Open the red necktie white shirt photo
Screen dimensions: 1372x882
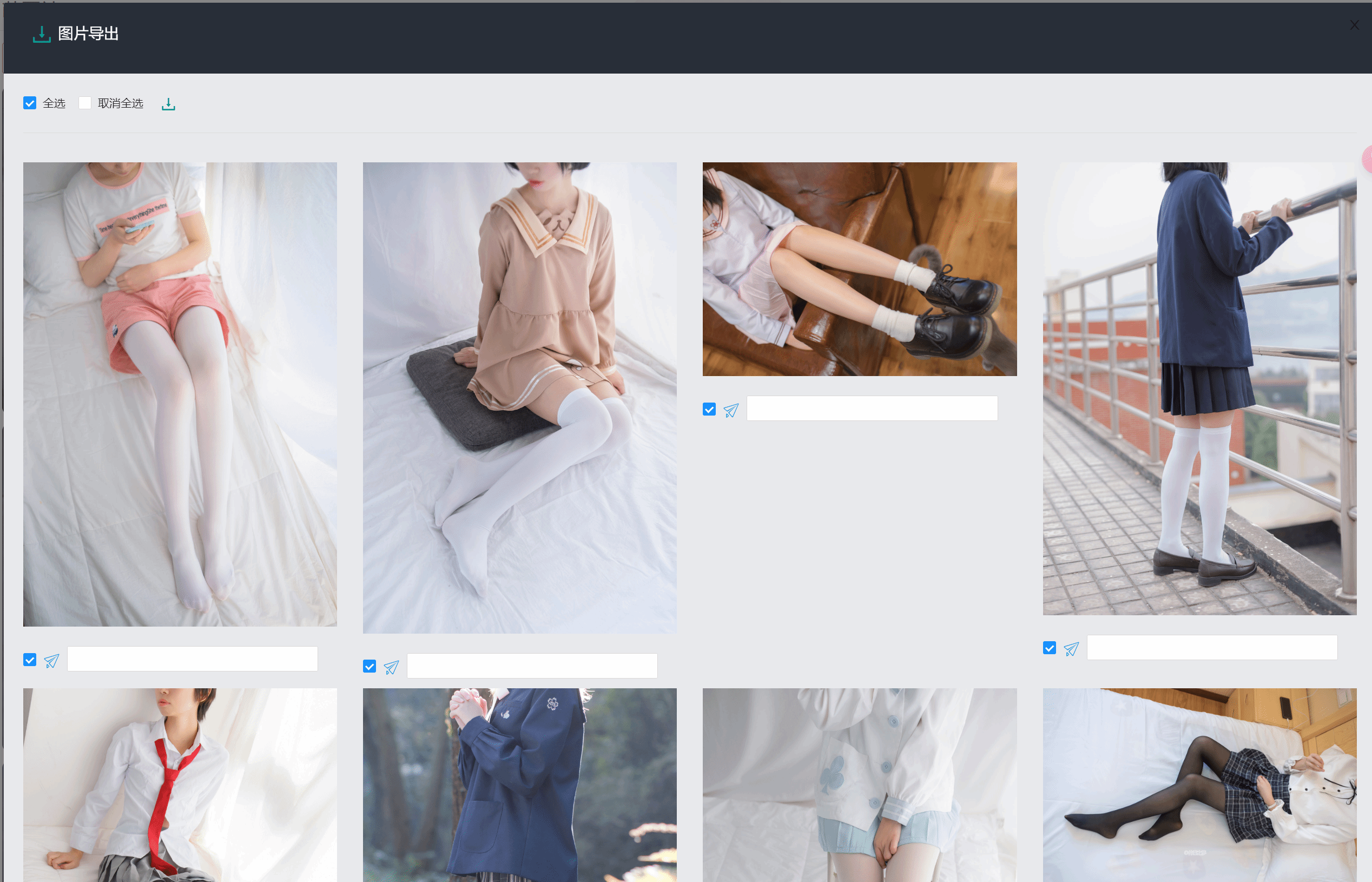180,785
